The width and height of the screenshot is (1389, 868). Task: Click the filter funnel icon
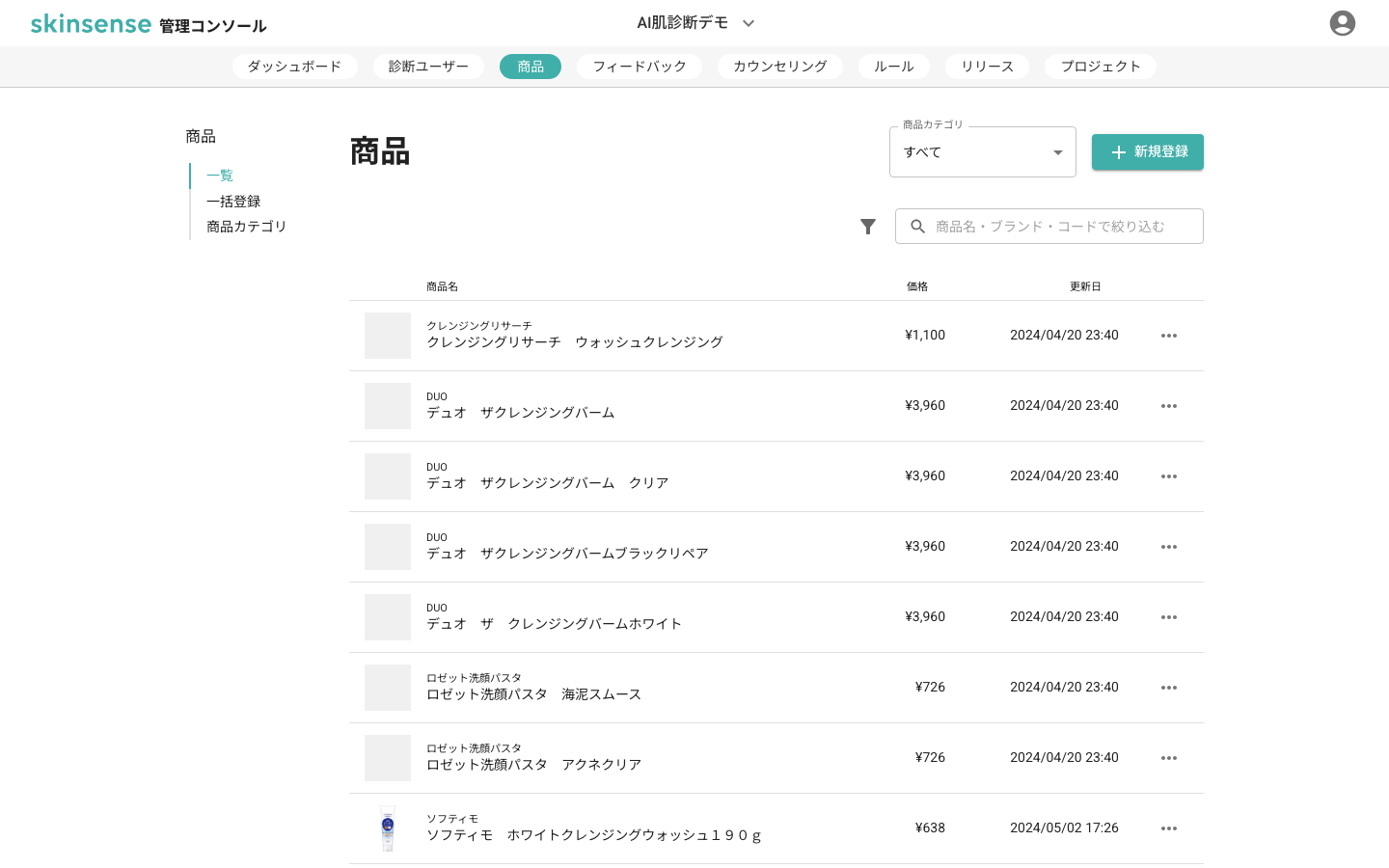(868, 227)
